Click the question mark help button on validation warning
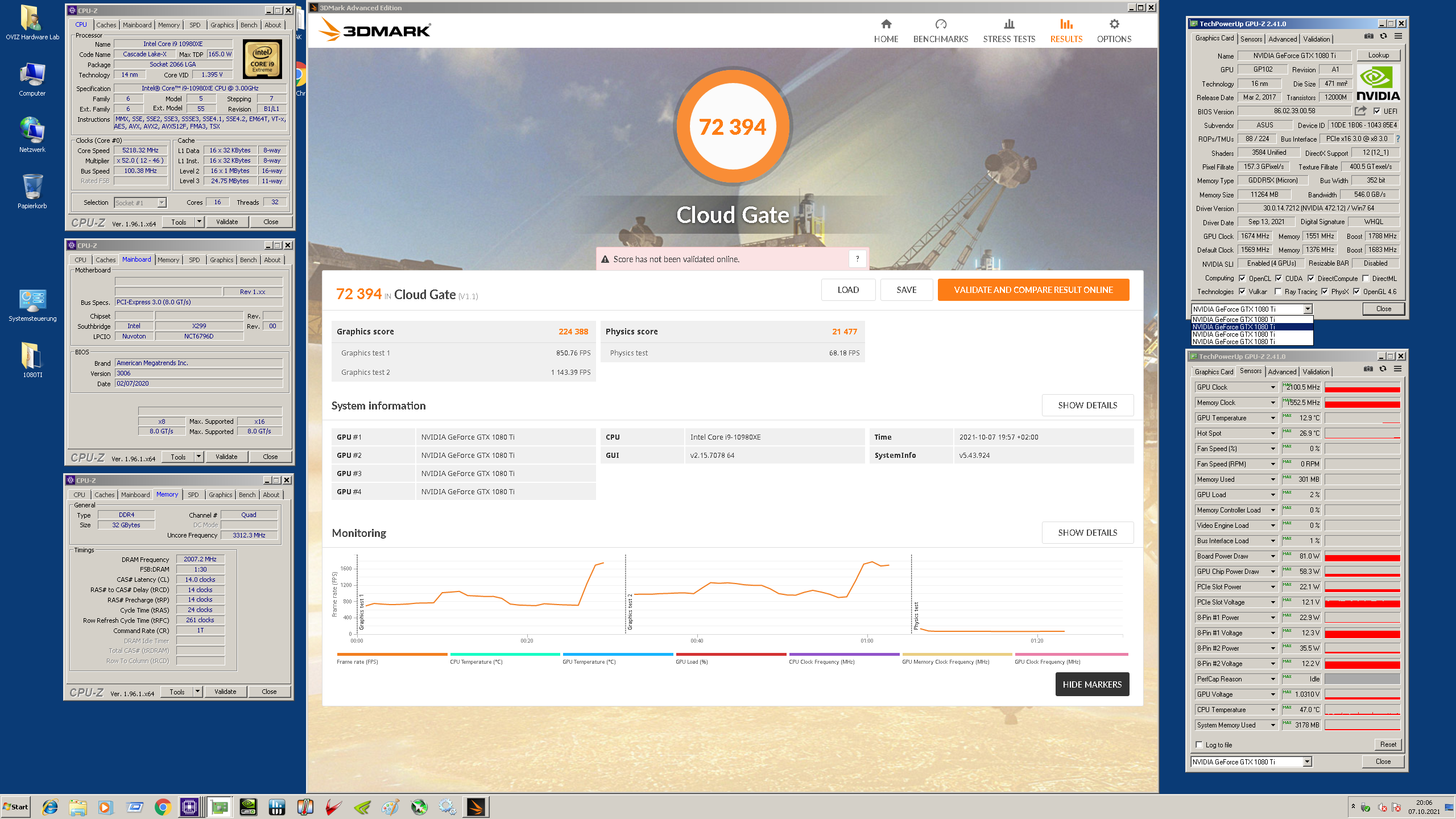1456x819 pixels. (x=857, y=259)
